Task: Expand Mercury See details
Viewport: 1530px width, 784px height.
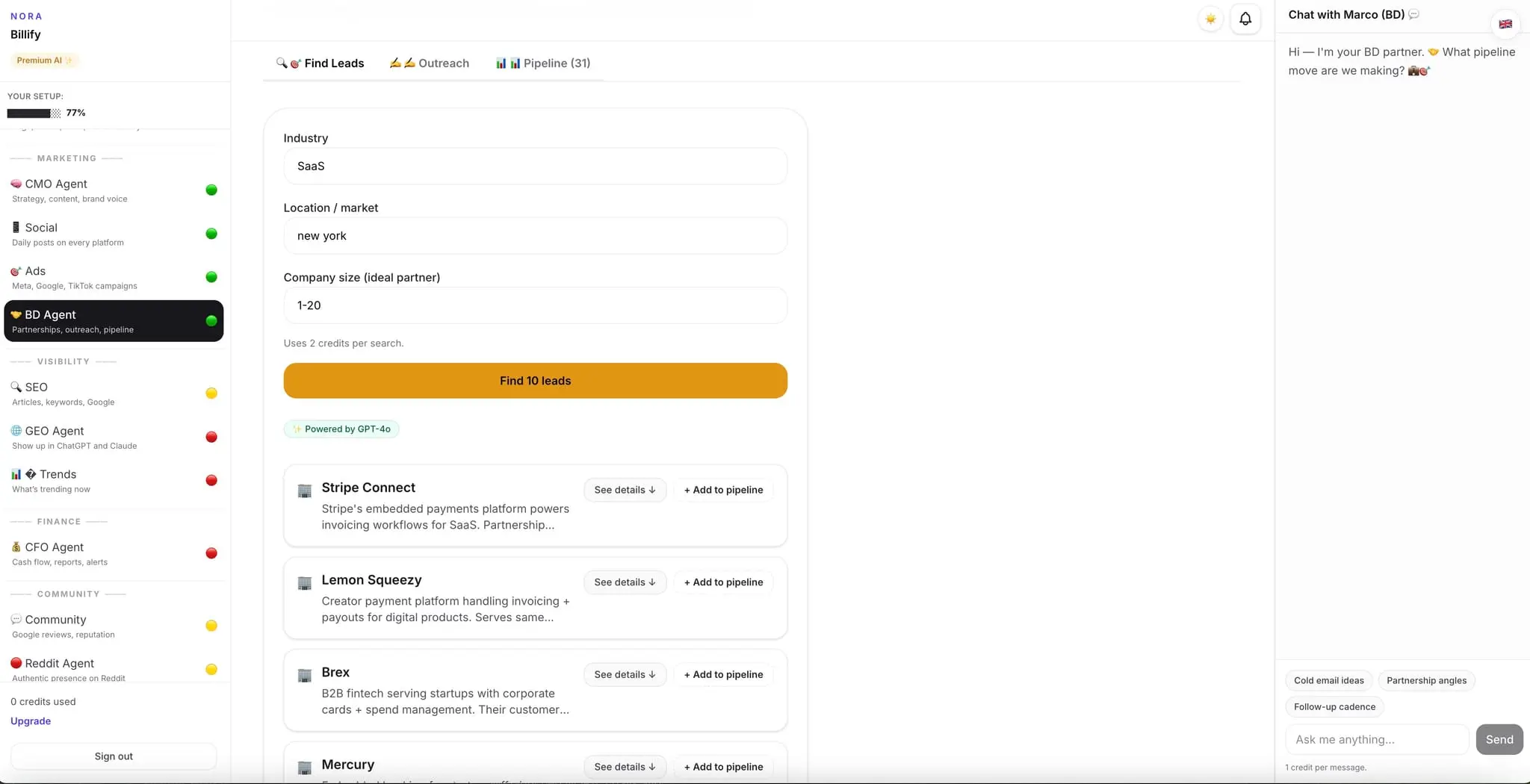Action: click(625, 767)
